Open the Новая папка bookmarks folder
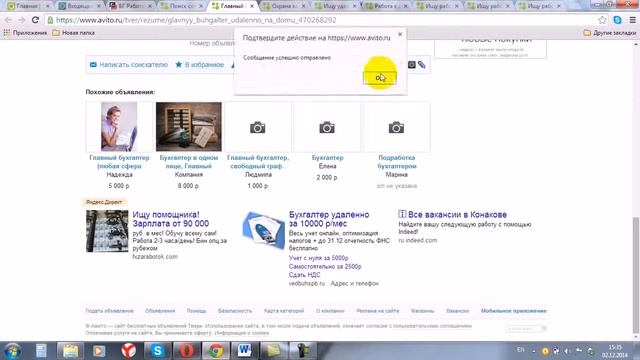640x360 pixels. click(73, 33)
